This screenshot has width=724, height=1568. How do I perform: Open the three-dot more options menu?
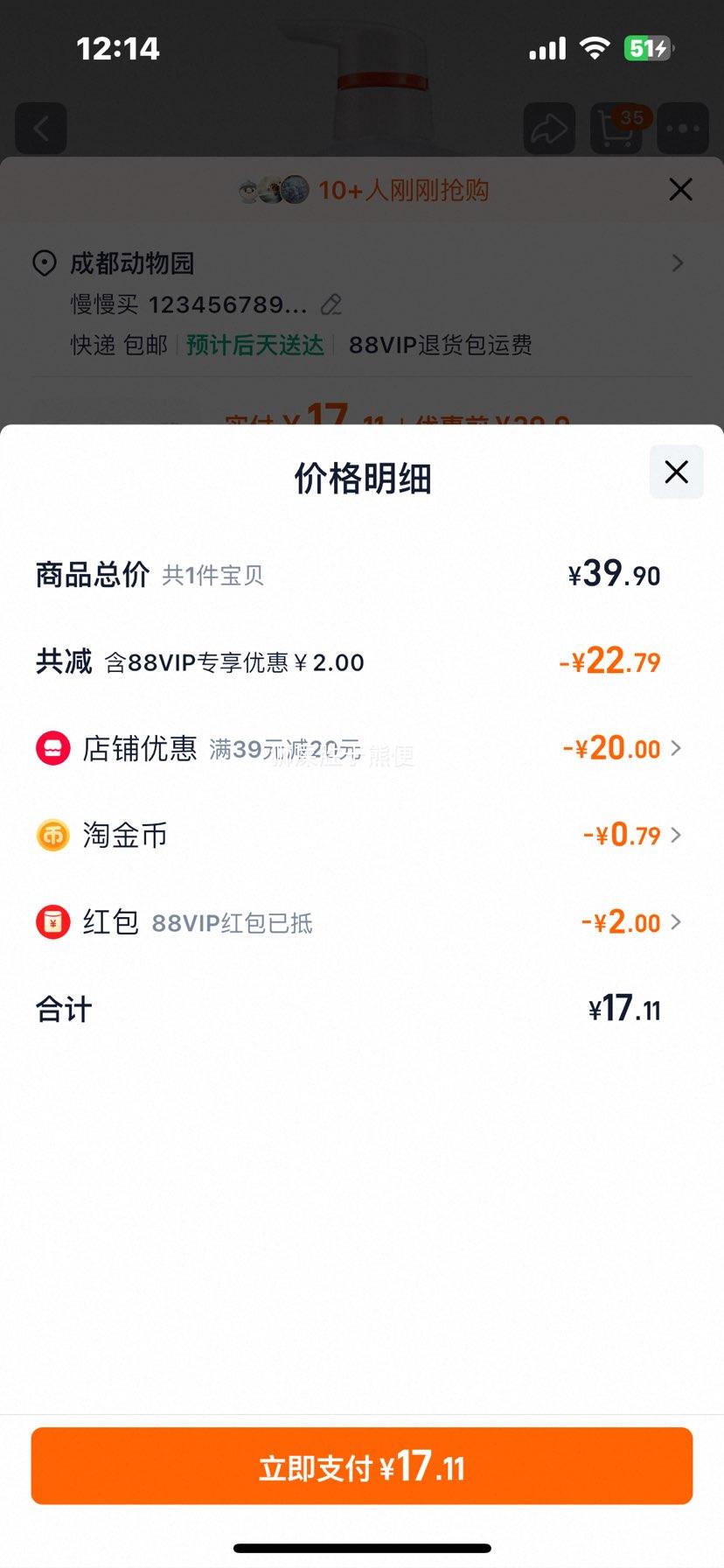[x=683, y=129]
